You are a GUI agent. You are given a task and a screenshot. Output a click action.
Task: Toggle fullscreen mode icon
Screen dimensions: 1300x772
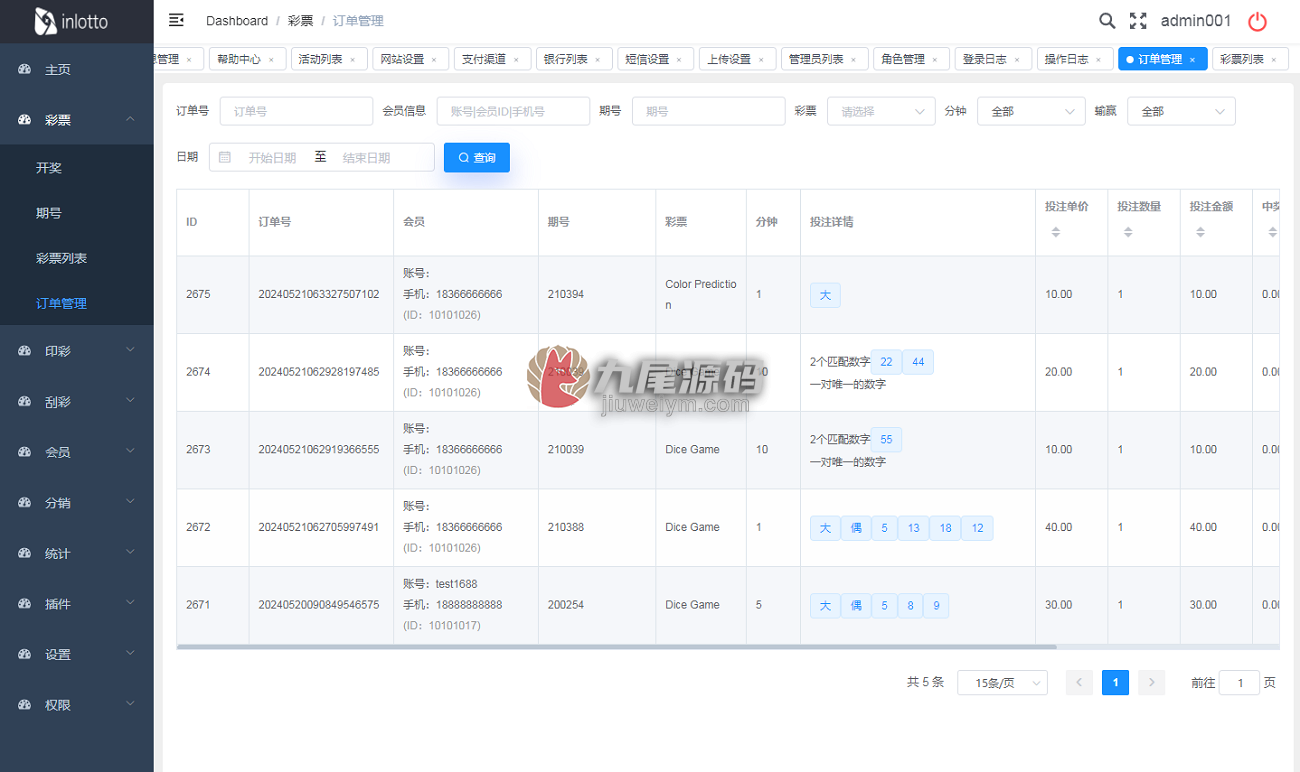pyautogui.click(x=1138, y=21)
